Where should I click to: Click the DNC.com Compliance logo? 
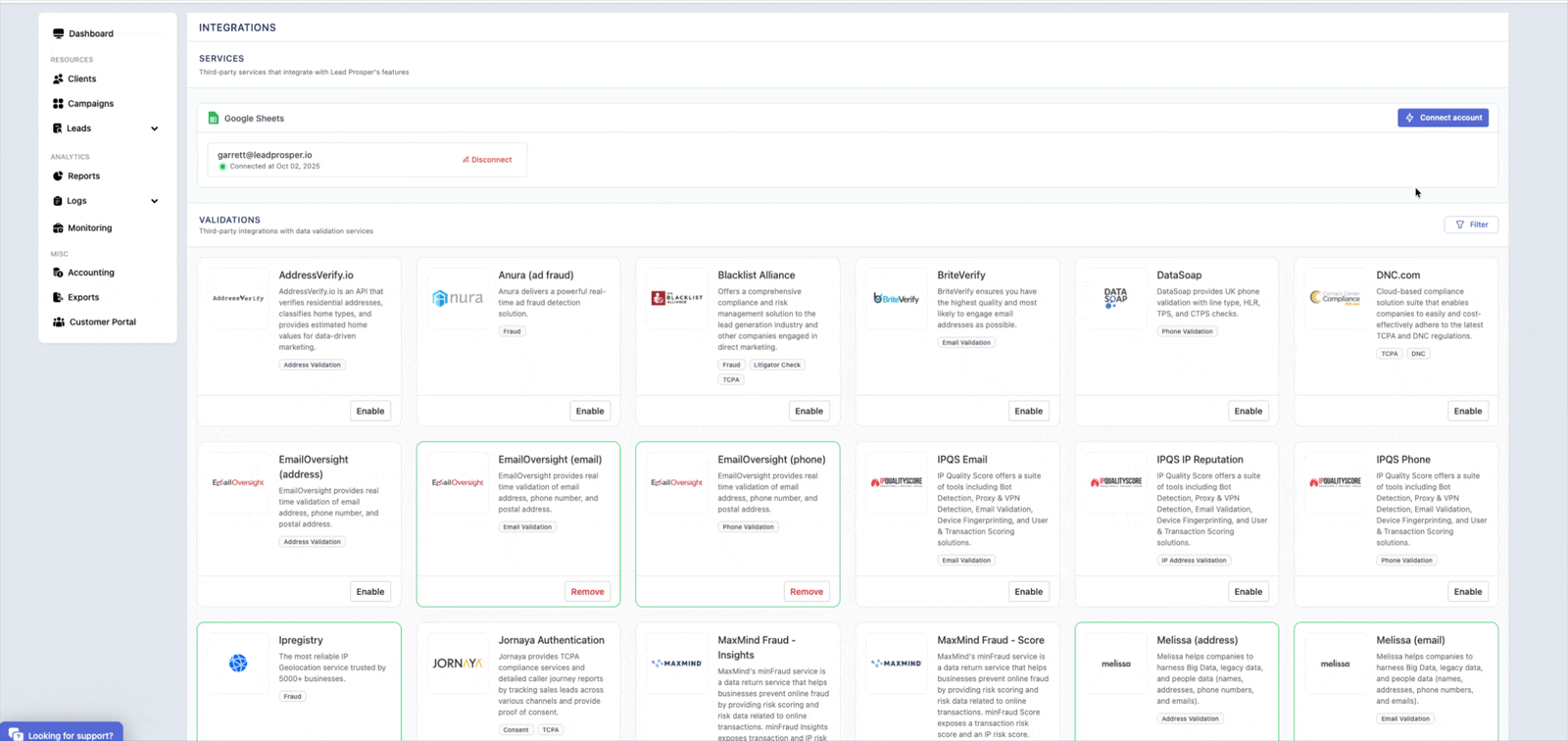(1336, 298)
